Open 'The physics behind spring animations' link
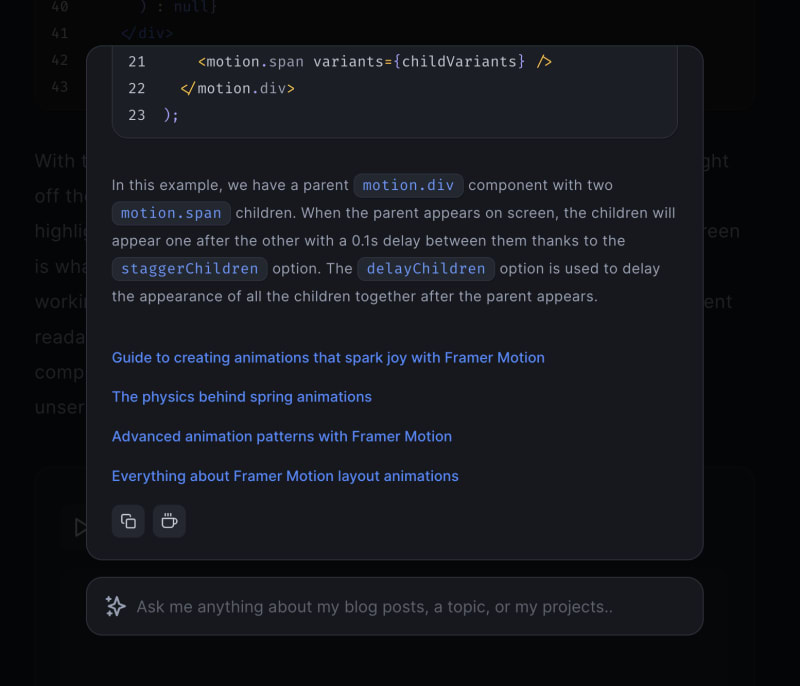This screenshot has height=686, width=800. point(242,397)
